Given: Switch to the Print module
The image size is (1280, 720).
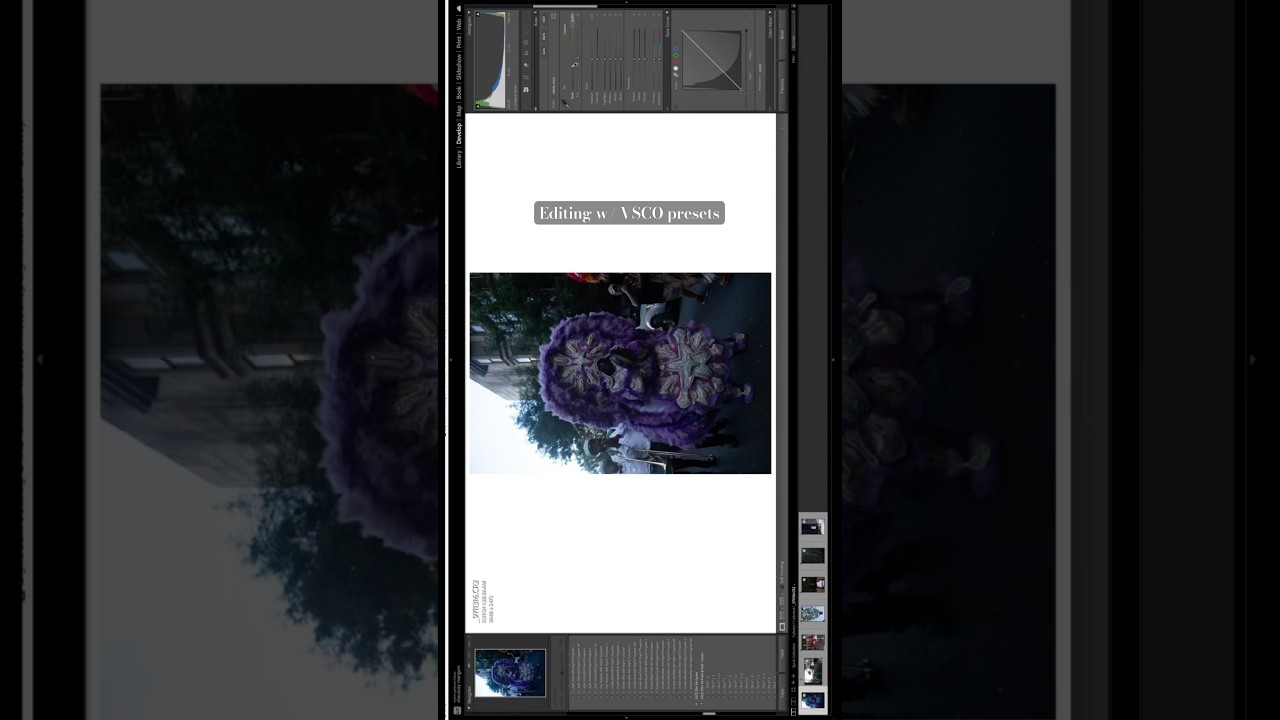Looking at the screenshot, I should [459, 42].
